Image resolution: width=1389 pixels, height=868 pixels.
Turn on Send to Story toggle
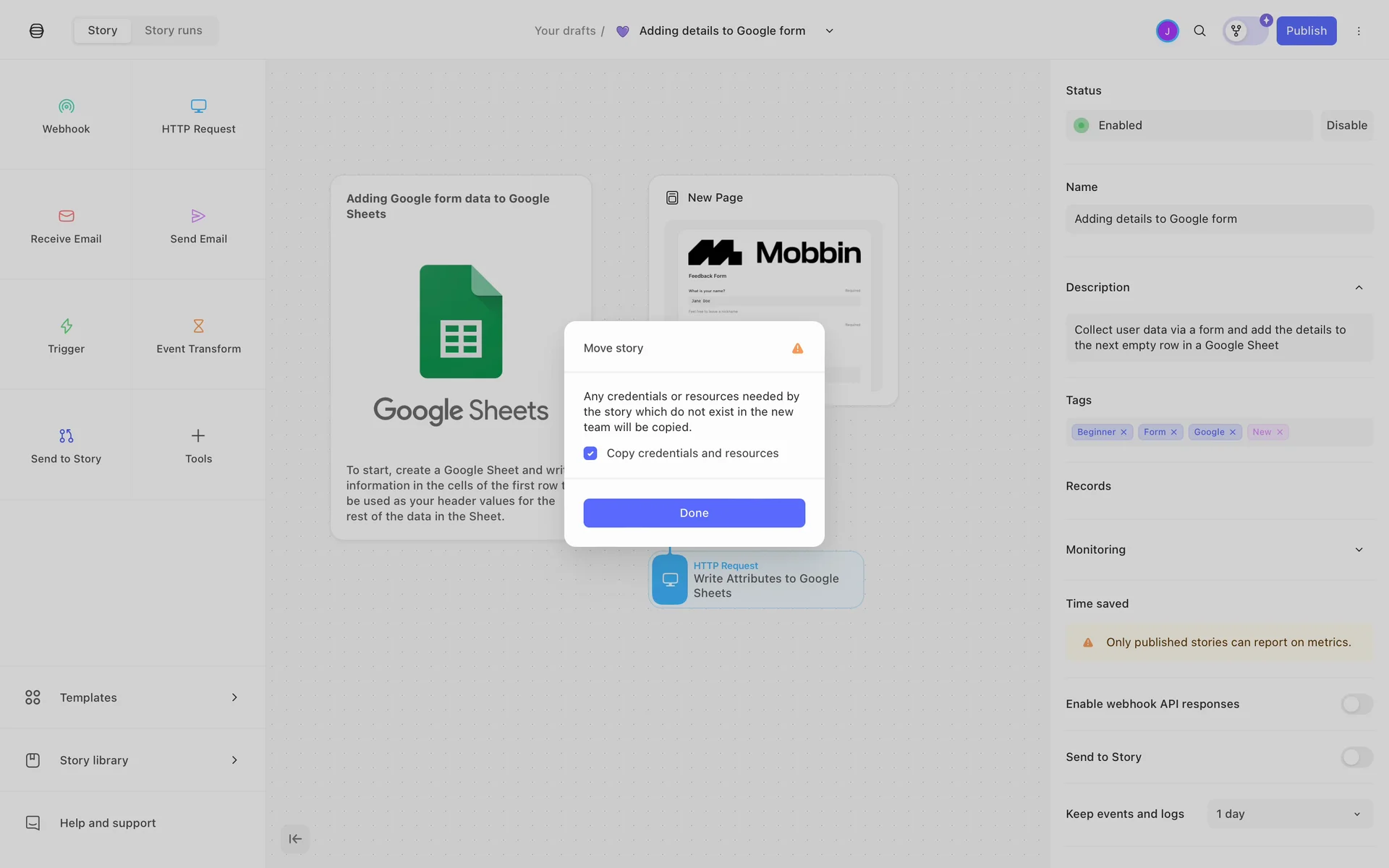(1356, 757)
